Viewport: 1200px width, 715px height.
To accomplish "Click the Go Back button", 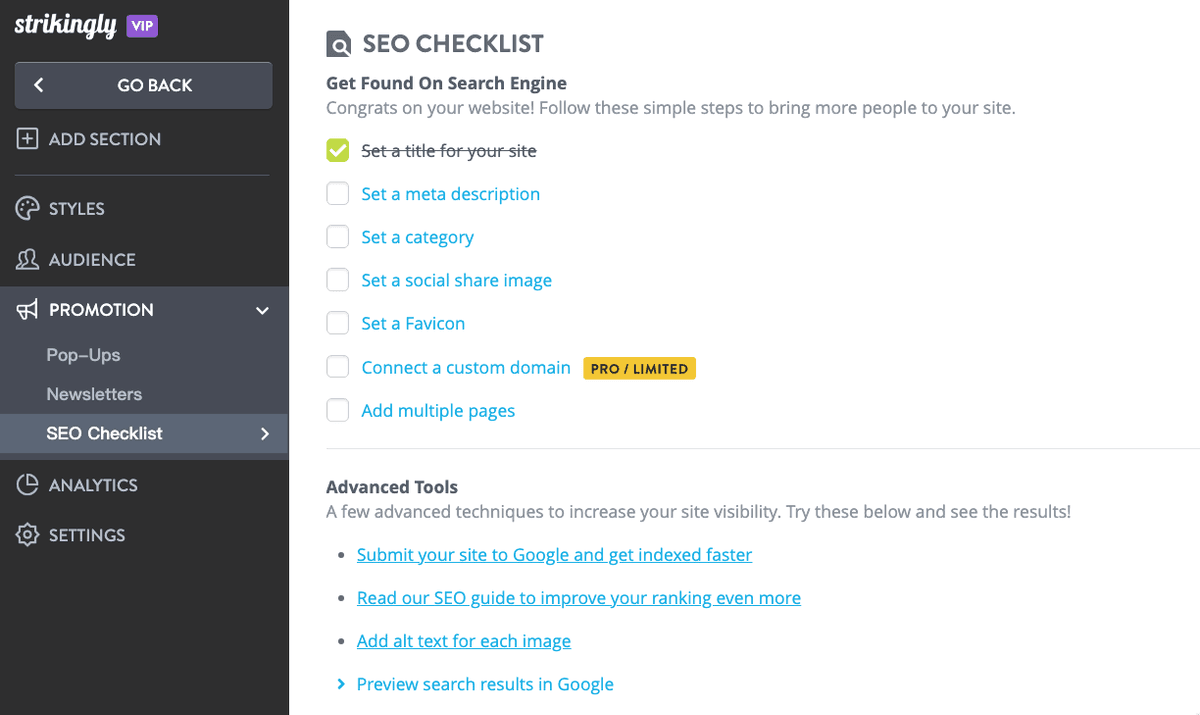I will [x=143, y=85].
